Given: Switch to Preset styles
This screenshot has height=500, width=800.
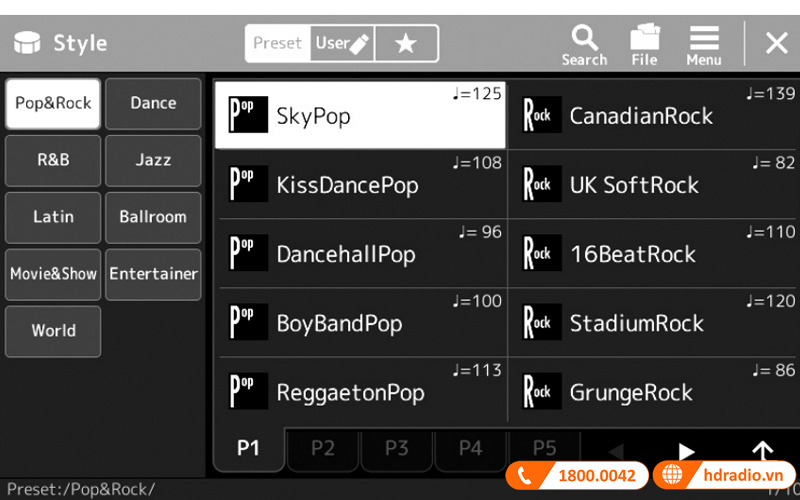Looking at the screenshot, I should click(x=277, y=44).
